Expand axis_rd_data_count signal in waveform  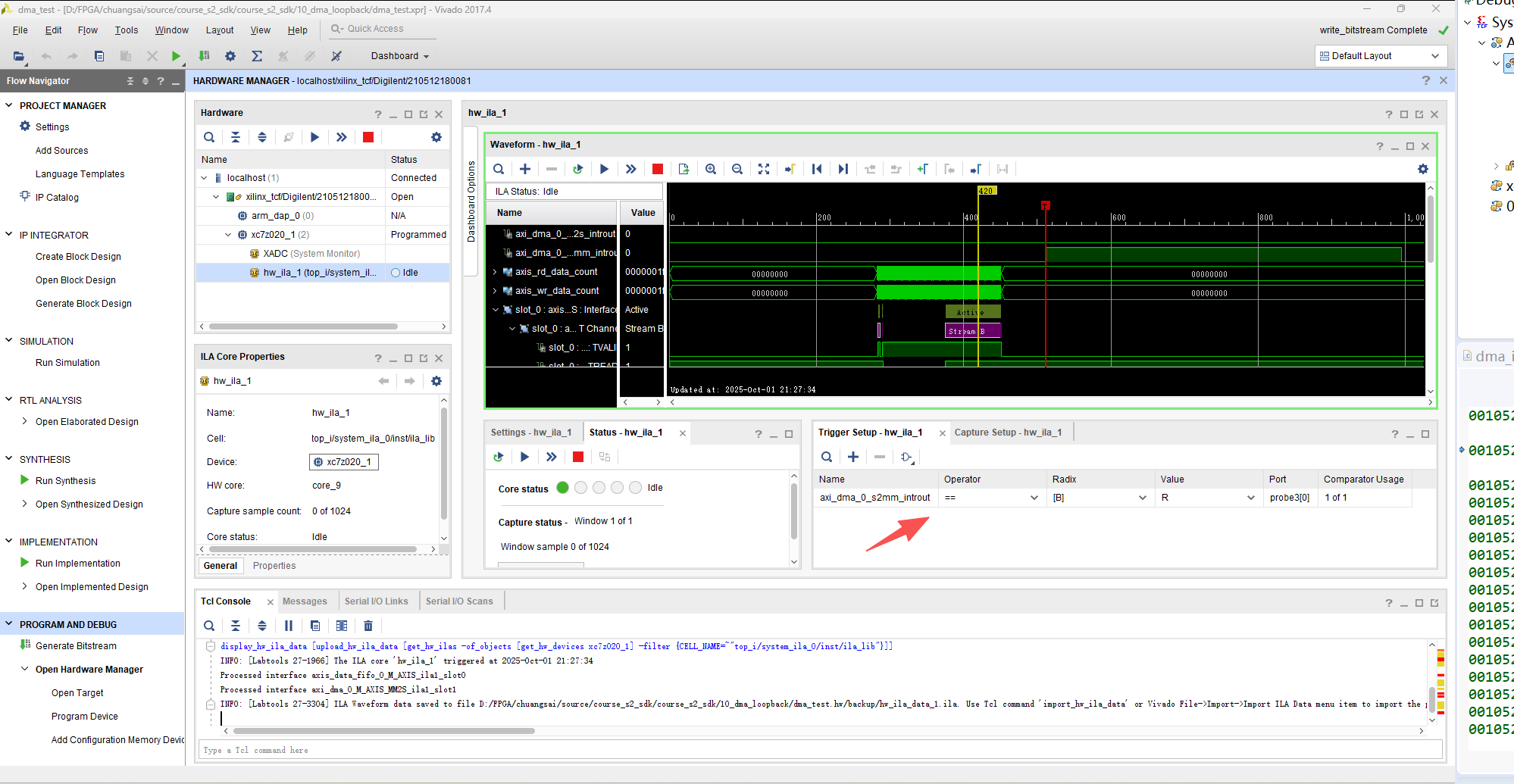click(495, 272)
